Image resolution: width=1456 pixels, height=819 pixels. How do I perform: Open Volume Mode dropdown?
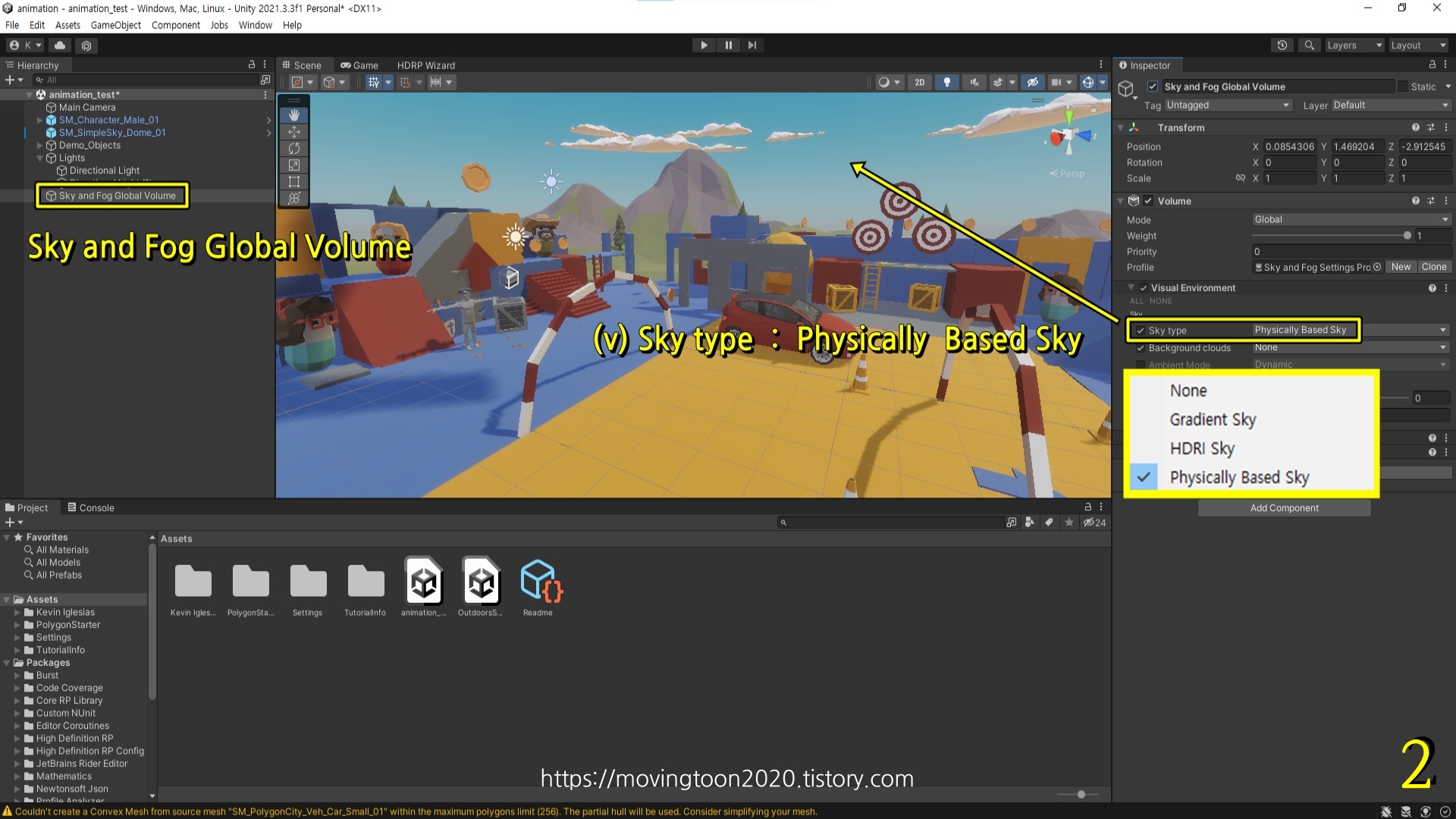1351,220
